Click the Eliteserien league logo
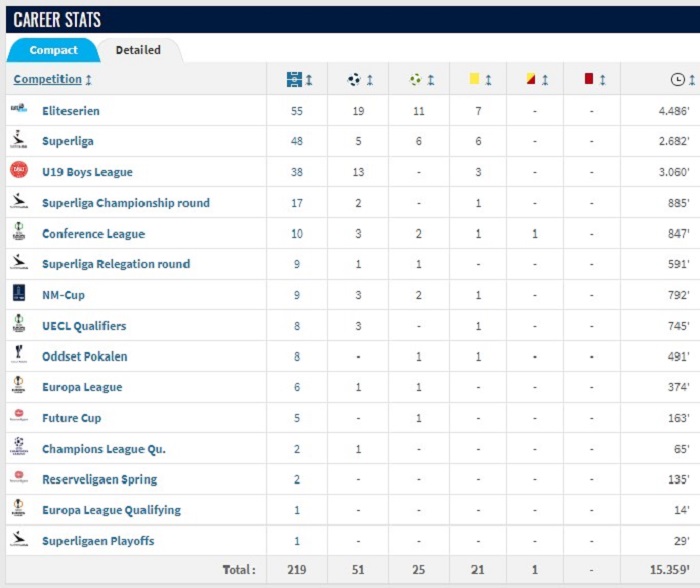Screen dimensions: 700x588 tap(19, 108)
